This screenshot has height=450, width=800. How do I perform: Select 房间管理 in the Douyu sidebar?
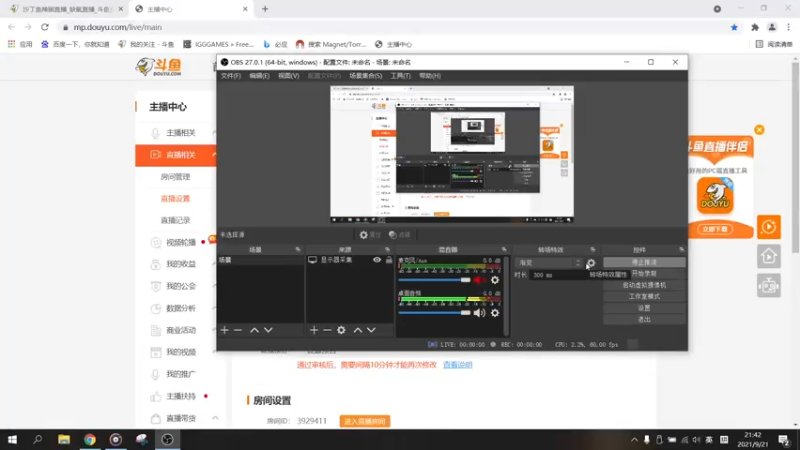(x=175, y=177)
